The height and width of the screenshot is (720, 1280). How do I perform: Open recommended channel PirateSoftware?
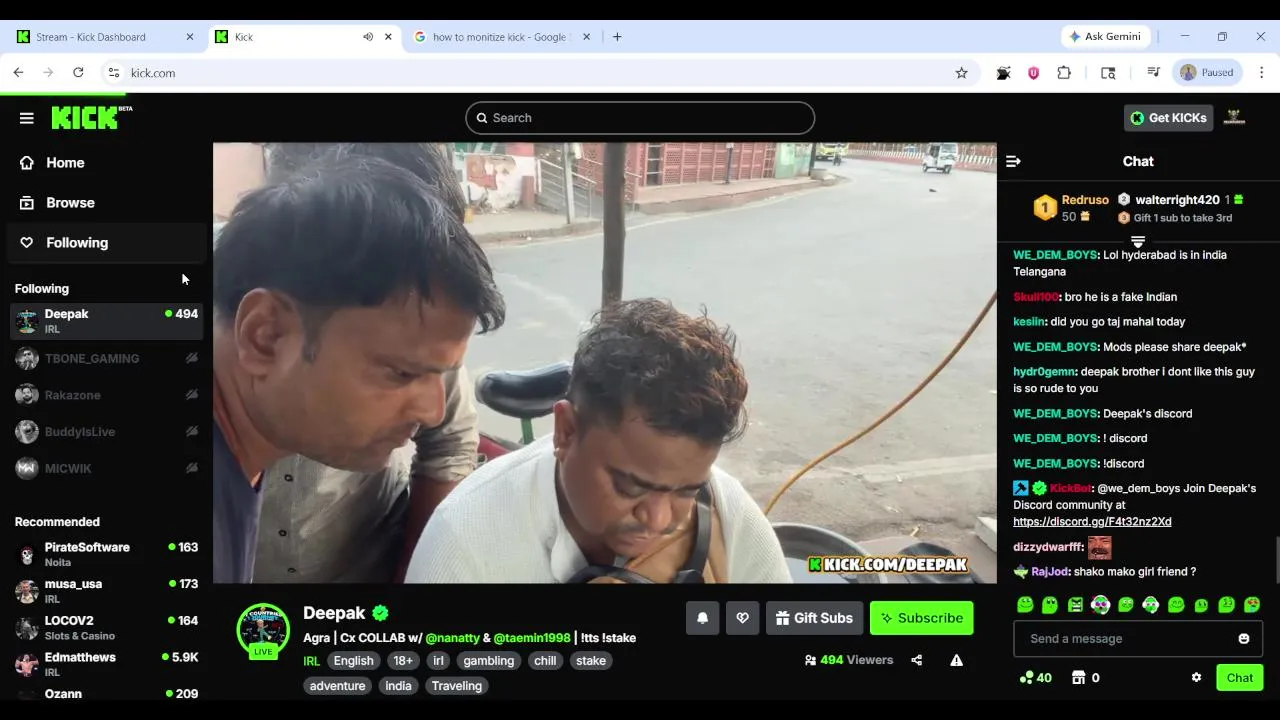pos(107,554)
